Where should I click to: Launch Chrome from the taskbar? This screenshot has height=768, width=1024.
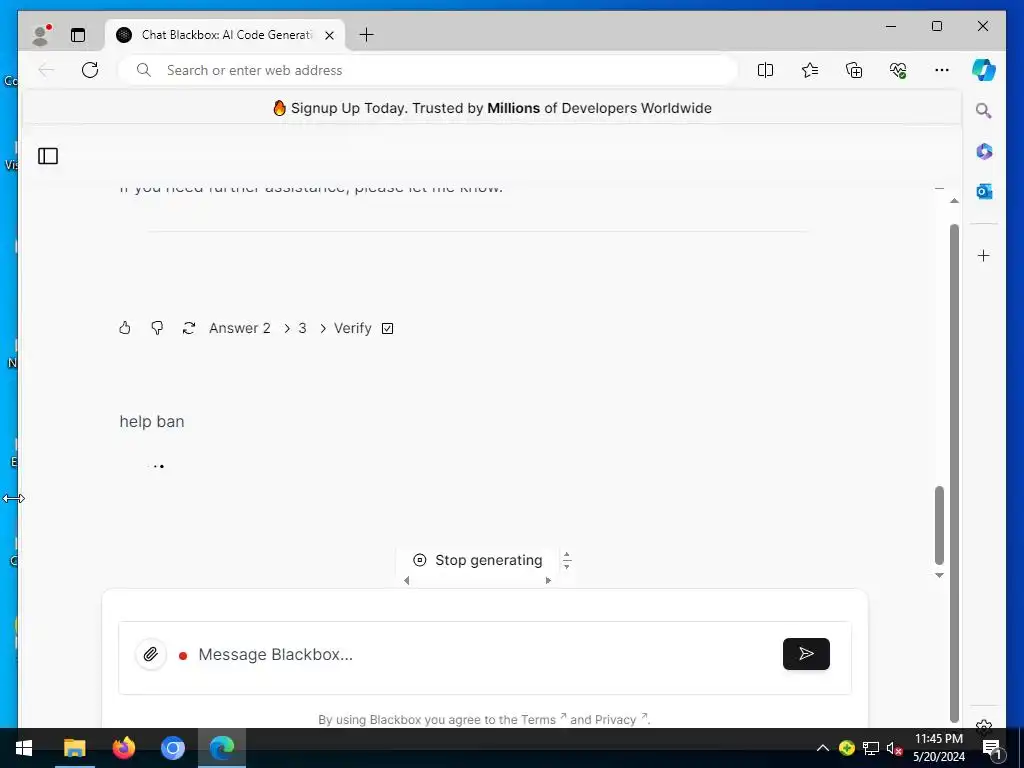pos(173,748)
